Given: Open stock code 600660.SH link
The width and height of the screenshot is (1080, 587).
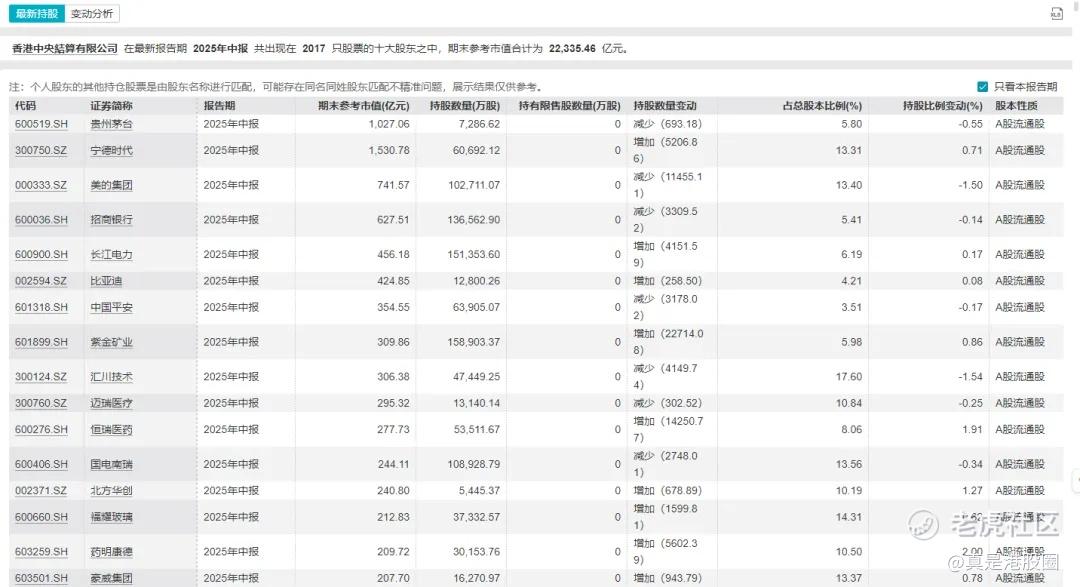Looking at the screenshot, I should tap(41, 517).
